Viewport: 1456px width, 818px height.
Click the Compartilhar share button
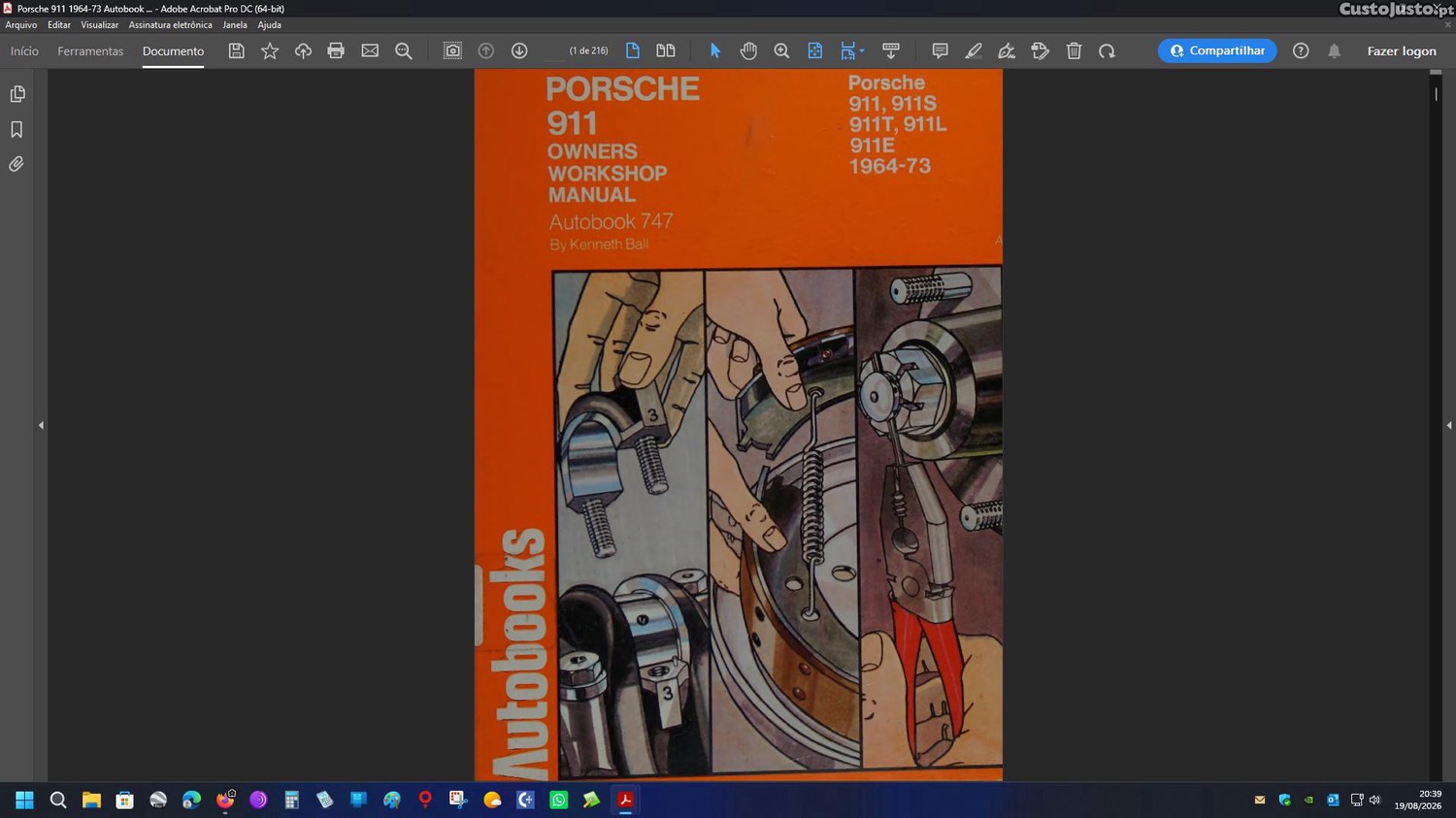pyautogui.click(x=1217, y=50)
